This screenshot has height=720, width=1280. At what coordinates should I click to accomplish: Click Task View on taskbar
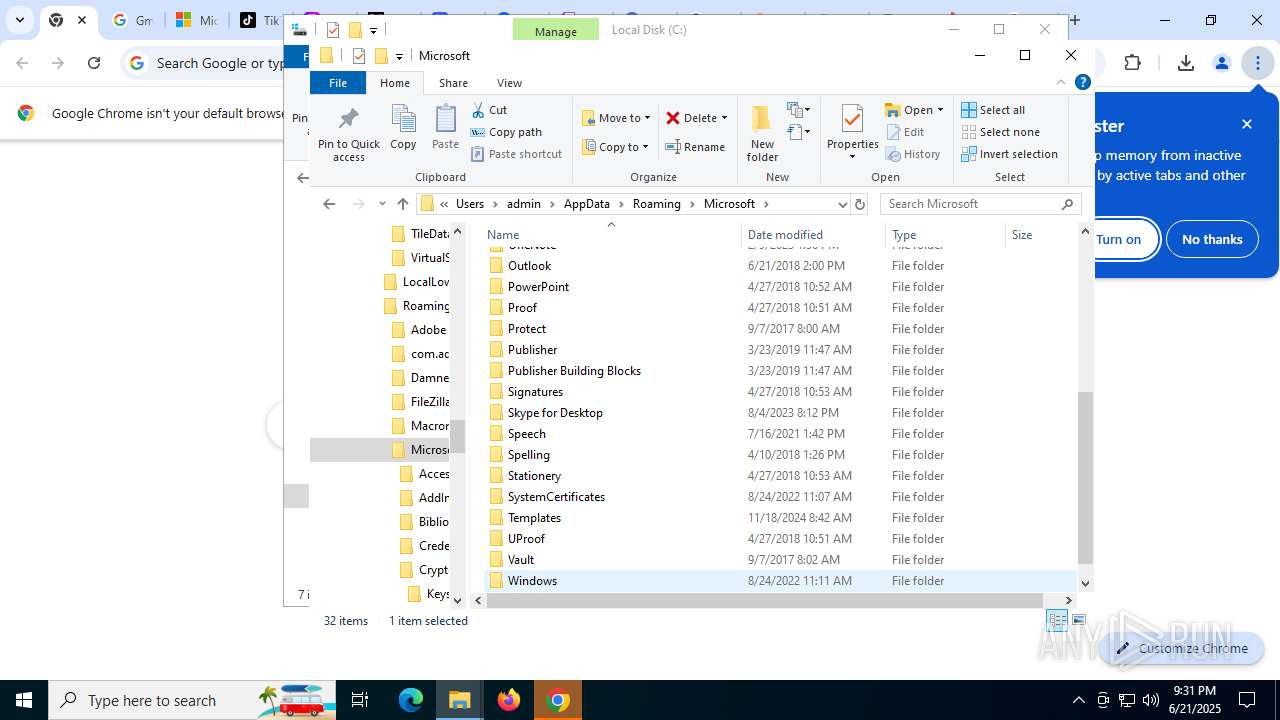[x=360, y=700]
